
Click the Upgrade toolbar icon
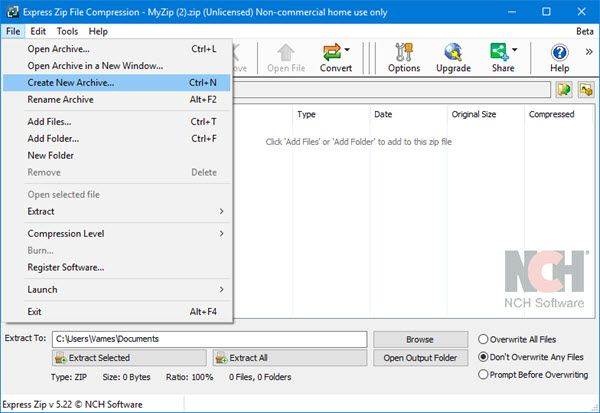453,58
